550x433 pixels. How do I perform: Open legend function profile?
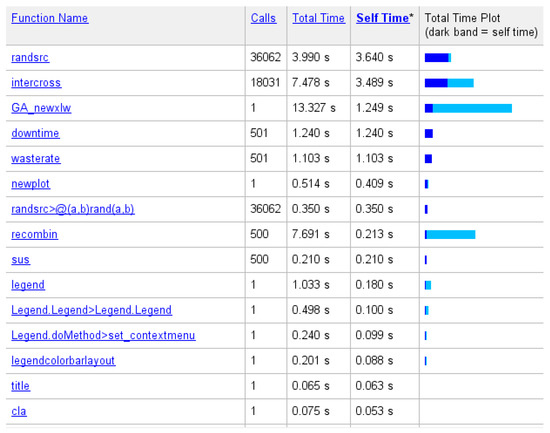pos(28,285)
